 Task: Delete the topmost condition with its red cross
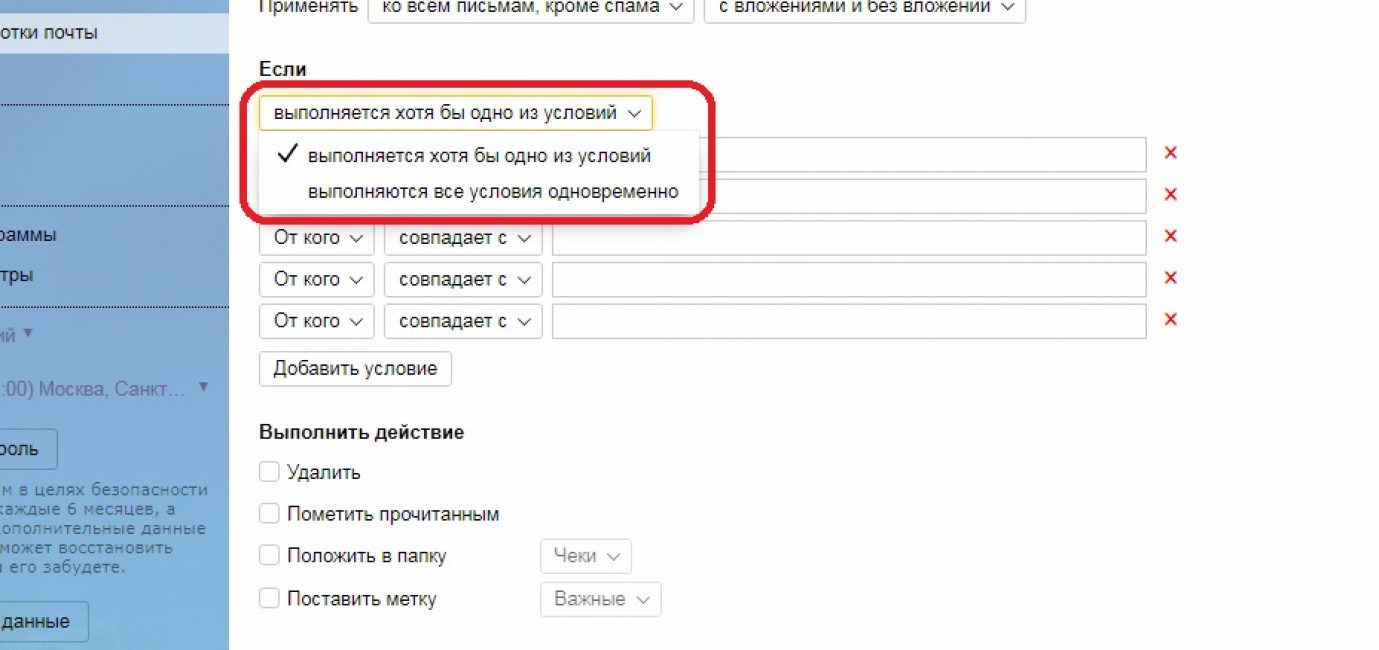coord(1170,153)
